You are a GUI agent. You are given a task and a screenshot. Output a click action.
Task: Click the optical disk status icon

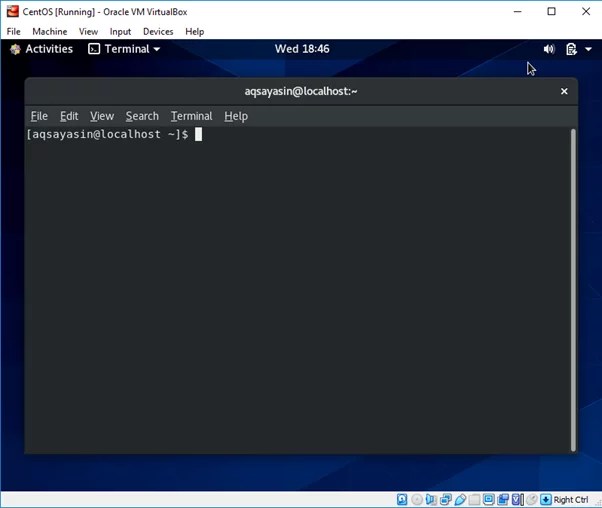pyautogui.click(x=417, y=499)
